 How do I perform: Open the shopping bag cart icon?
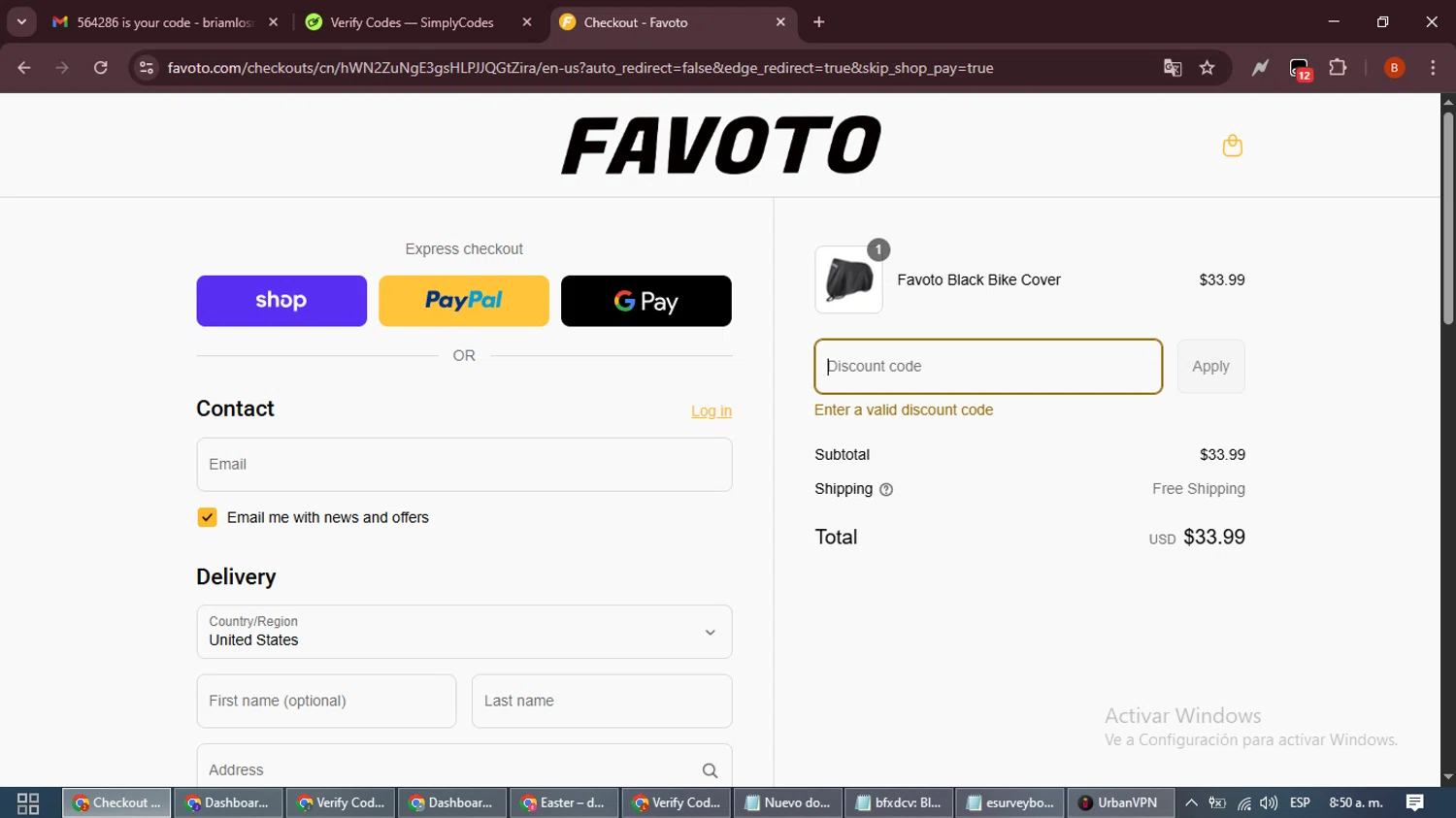[x=1232, y=146]
